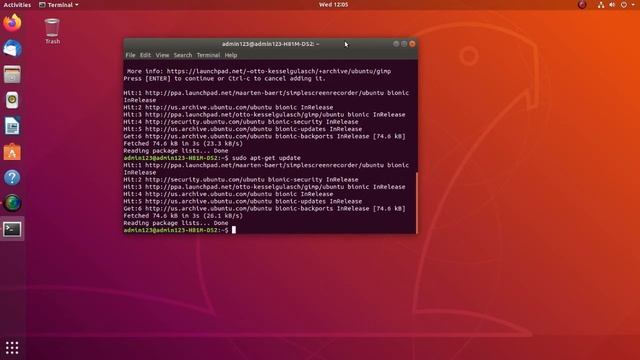This screenshot has height=360, width=640.
Task: Open the network status icon
Action: click(x=601, y=5)
